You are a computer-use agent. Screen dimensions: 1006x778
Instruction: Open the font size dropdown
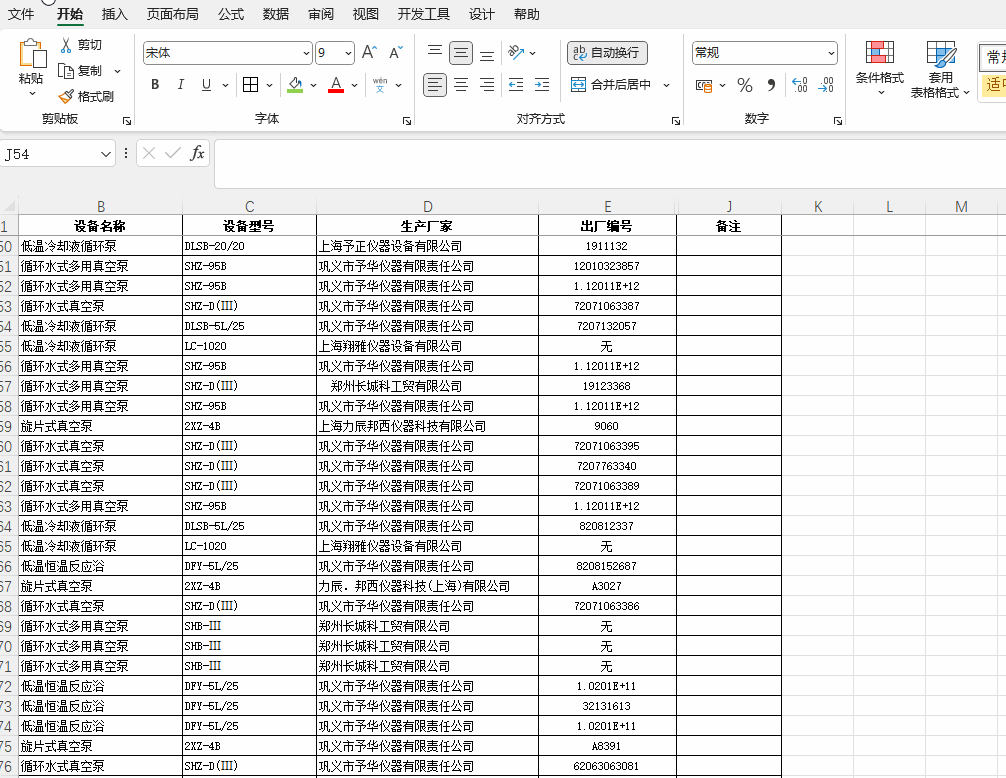pos(348,53)
